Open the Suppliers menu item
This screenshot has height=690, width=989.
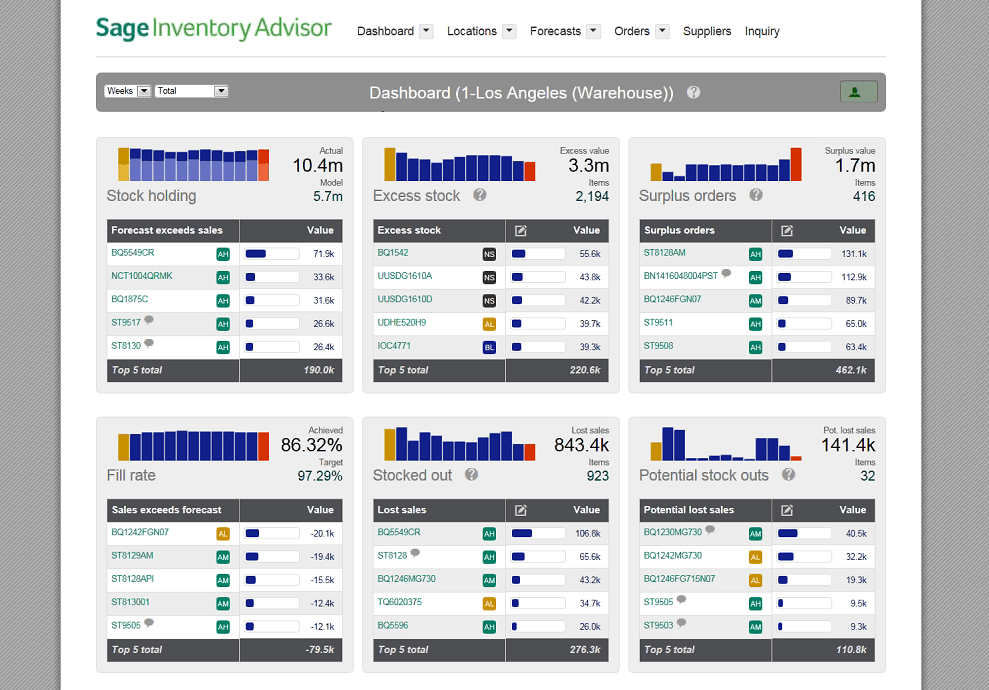[707, 31]
